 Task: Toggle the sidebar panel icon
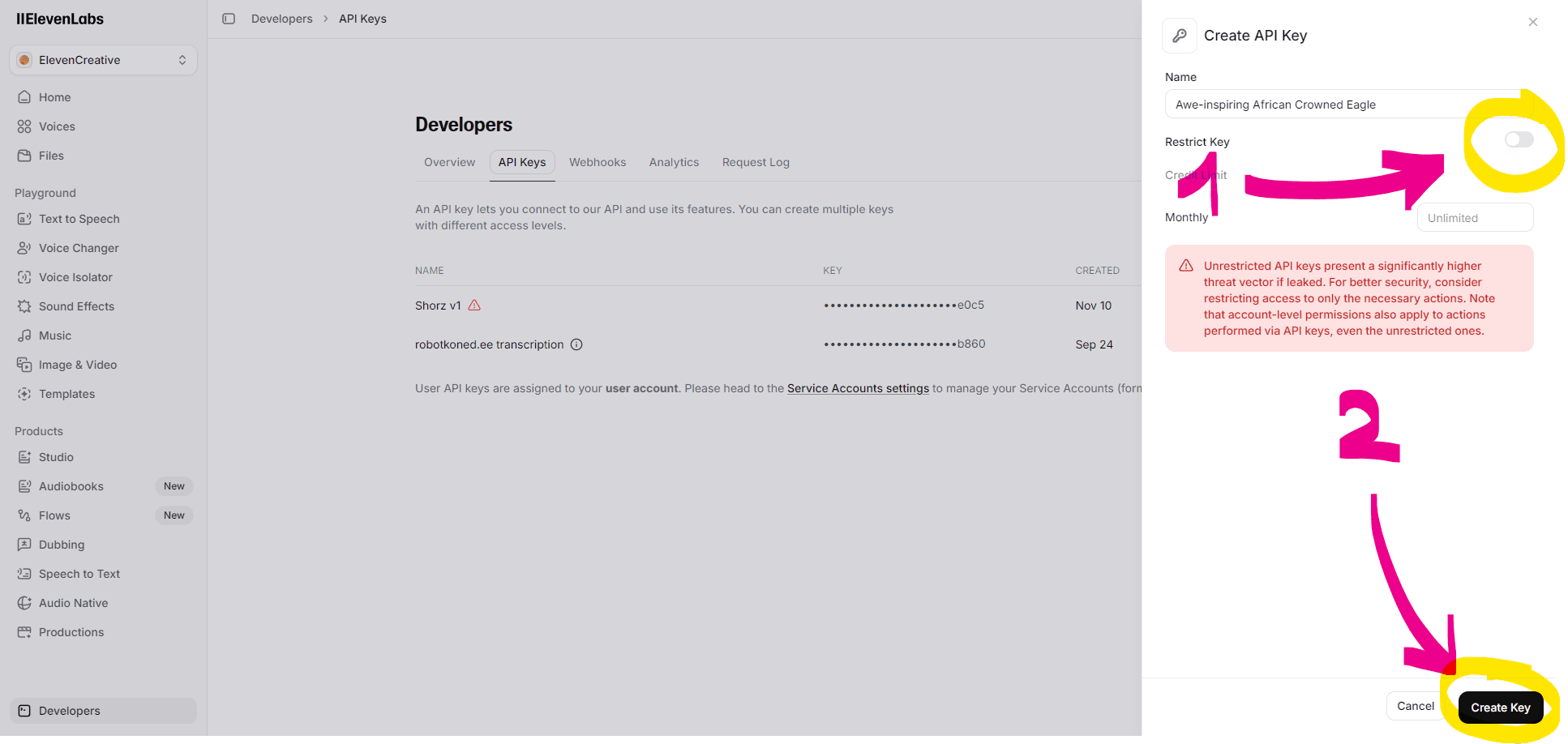229,19
